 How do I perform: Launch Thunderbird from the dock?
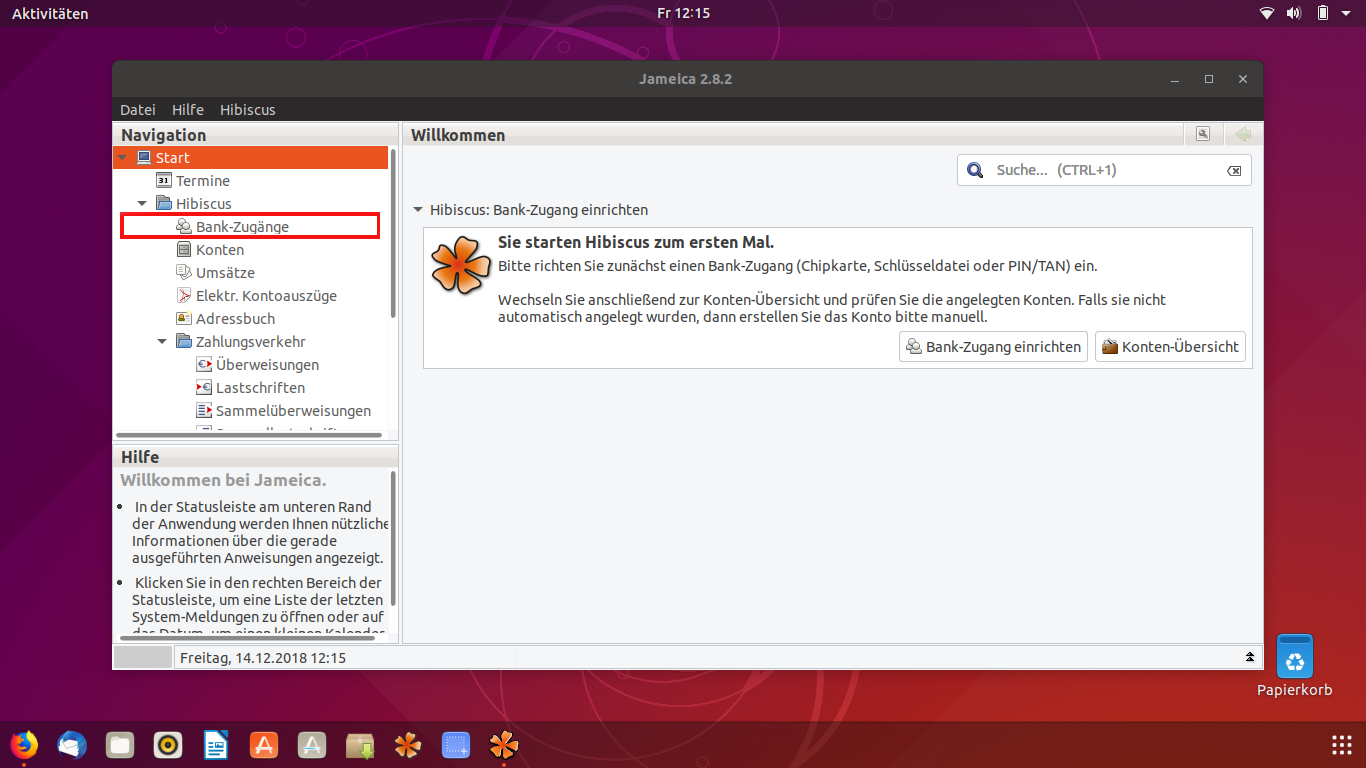(72, 745)
